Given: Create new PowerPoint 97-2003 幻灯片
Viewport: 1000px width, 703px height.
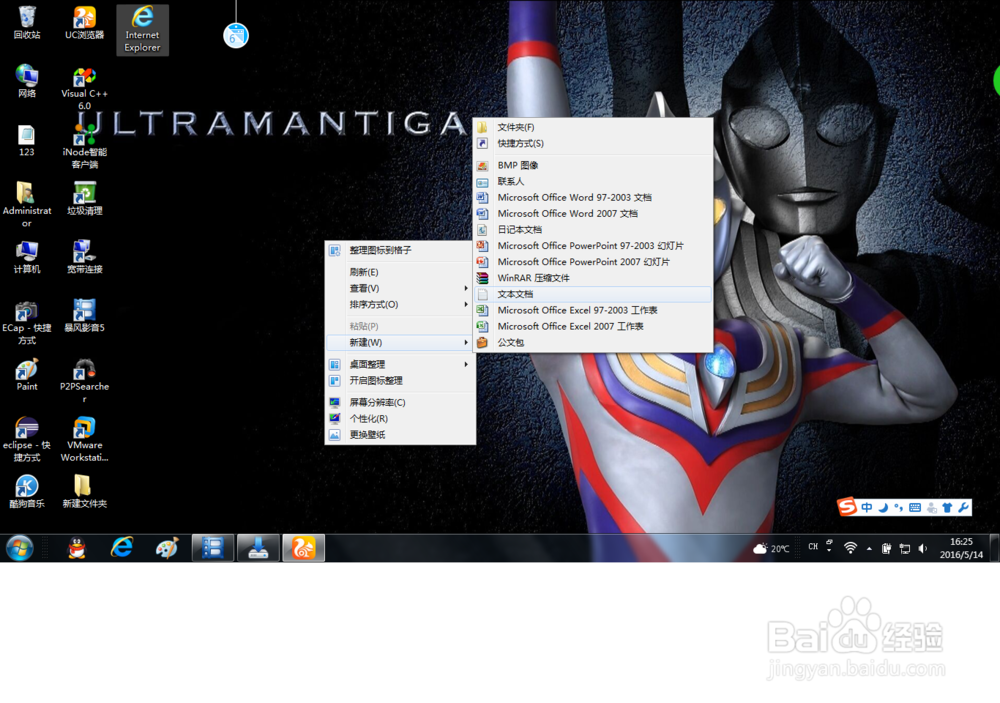Looking at the screenshot, I should [x=593, y=246].
